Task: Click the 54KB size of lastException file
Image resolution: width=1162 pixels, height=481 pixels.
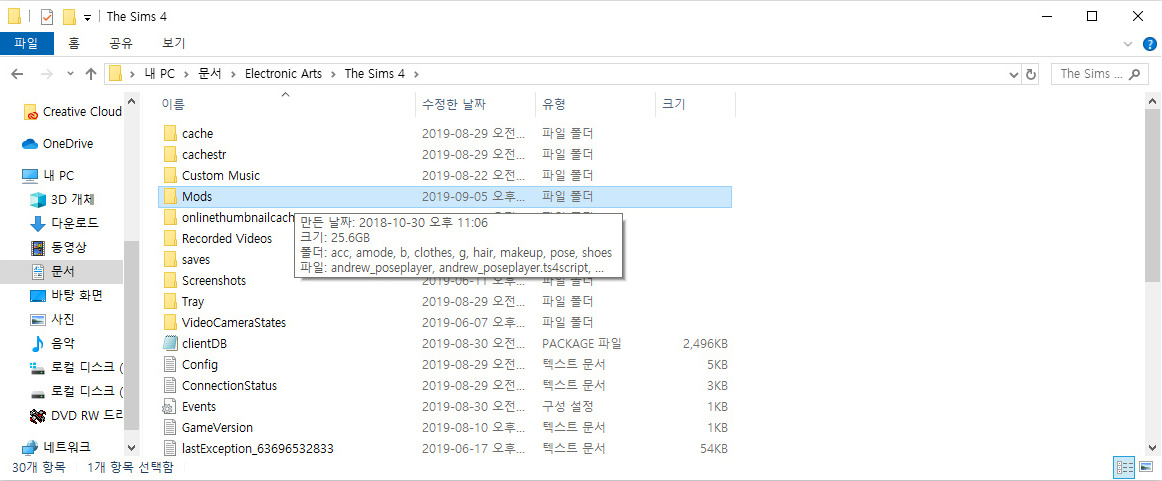Action: [x=714, y=449]
